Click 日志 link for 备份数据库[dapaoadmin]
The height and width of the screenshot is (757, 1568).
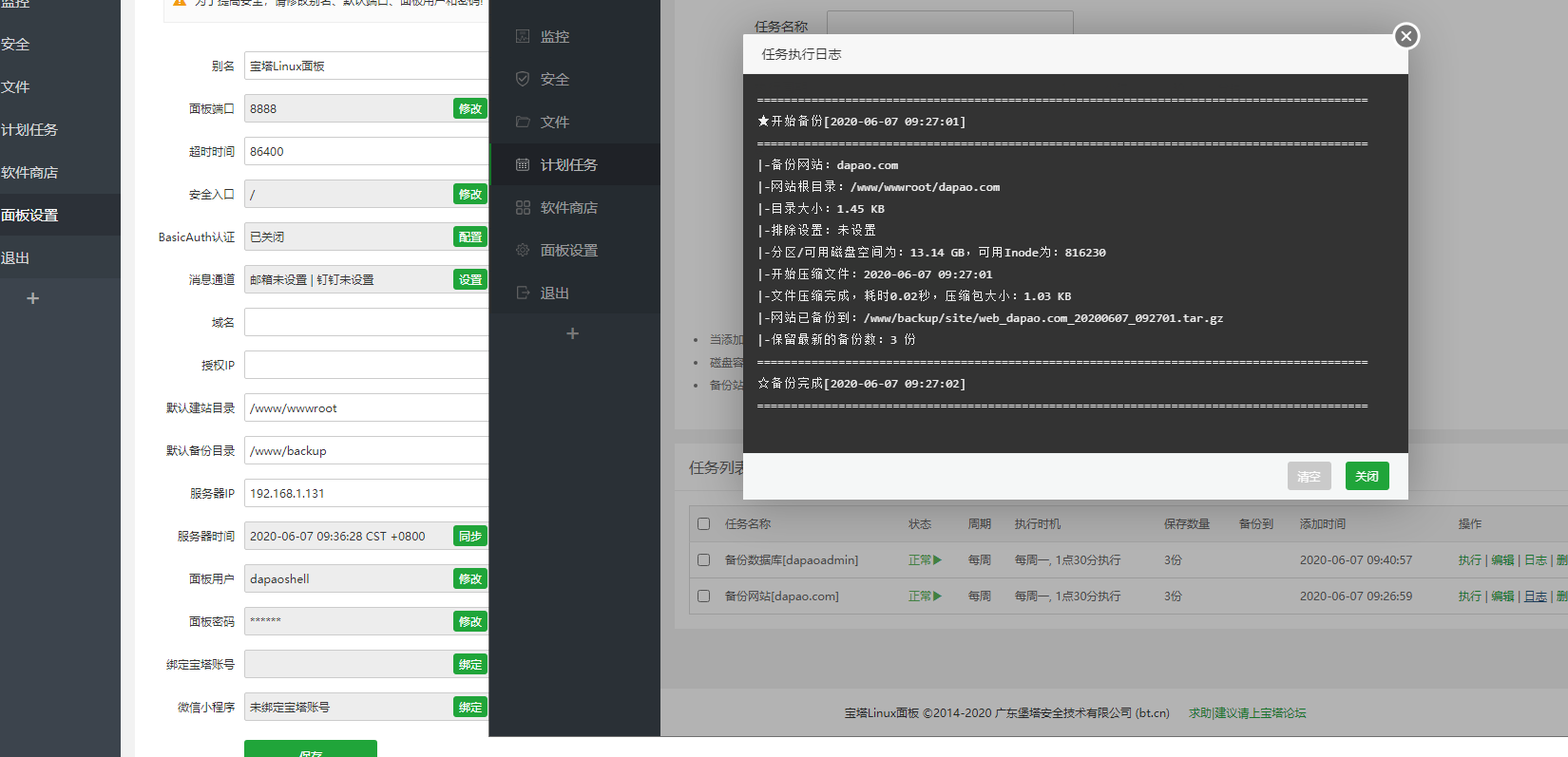(x=1536, y=559)
